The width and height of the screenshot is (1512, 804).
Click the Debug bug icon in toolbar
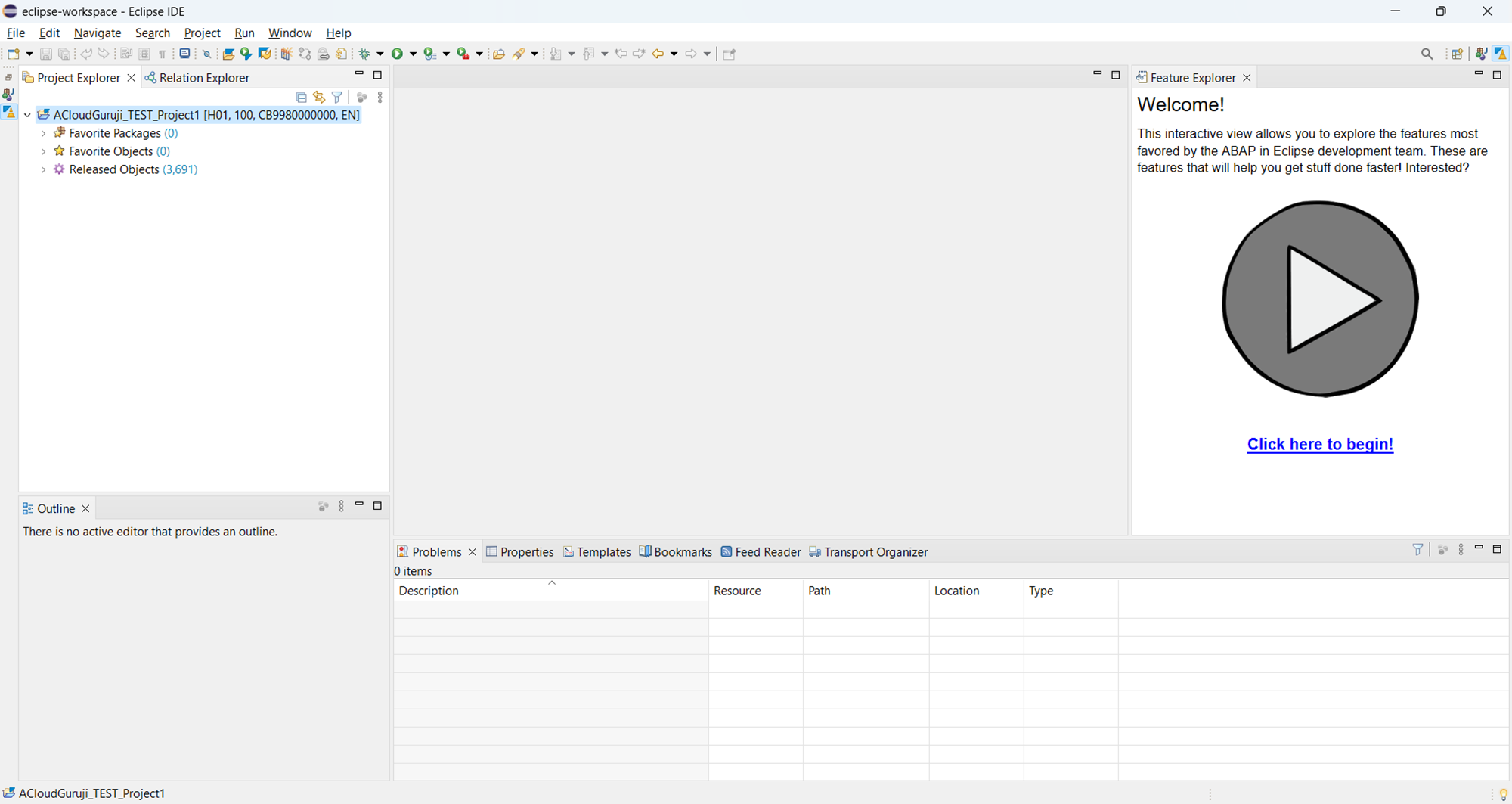pyautogui.click(x=364, y=54)
